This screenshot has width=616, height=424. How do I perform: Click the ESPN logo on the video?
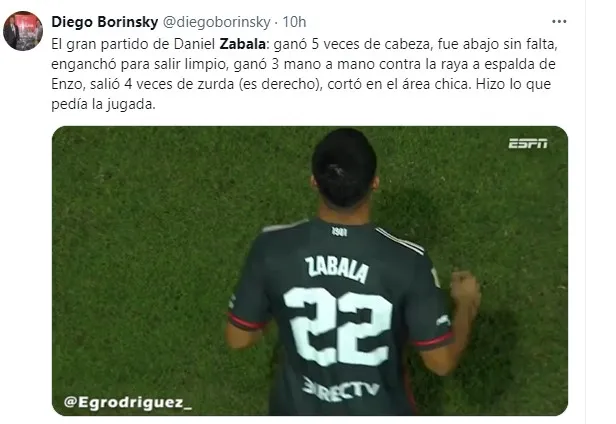[528, 143]
